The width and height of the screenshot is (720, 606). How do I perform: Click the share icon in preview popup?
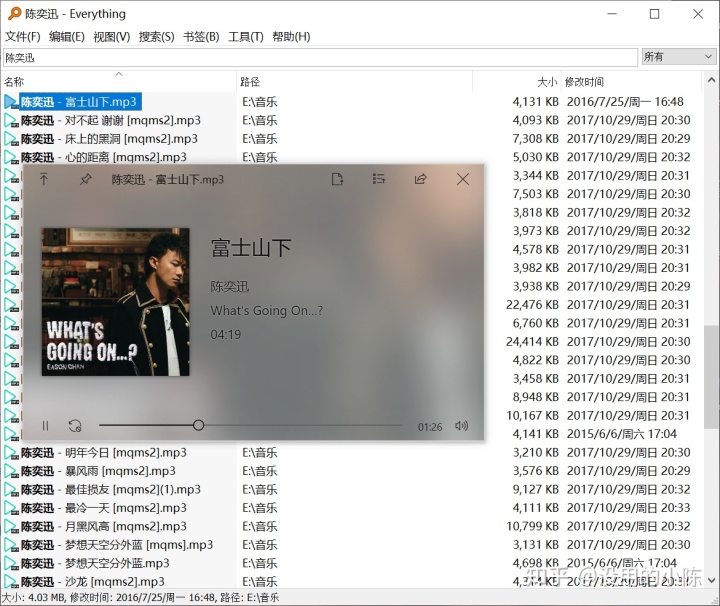click(421, 179)
